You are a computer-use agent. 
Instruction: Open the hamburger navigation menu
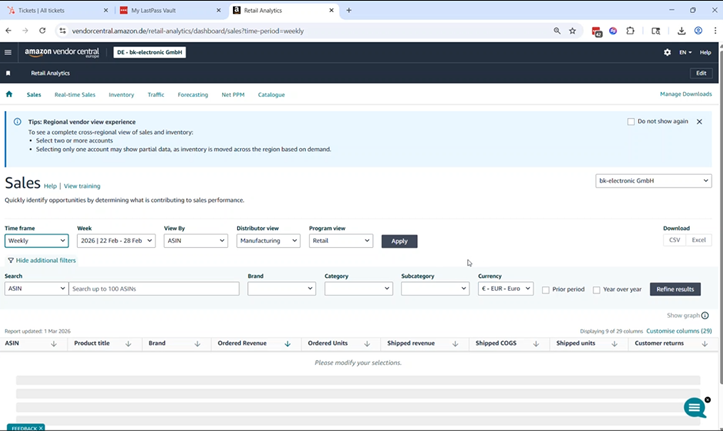8,52
